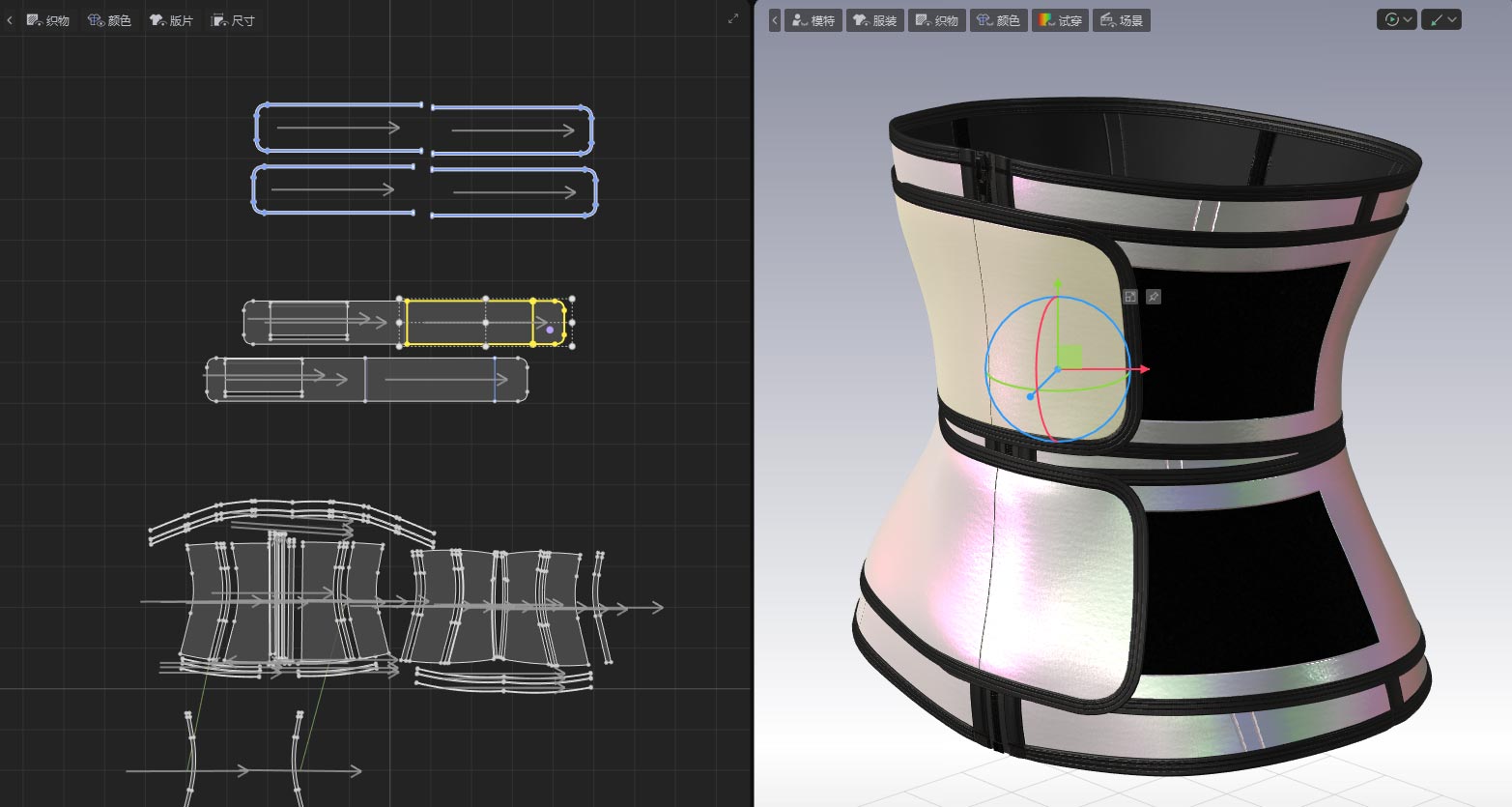Select the 版片 pattern piece option
1512x807 pixels.
click(172, 20)
